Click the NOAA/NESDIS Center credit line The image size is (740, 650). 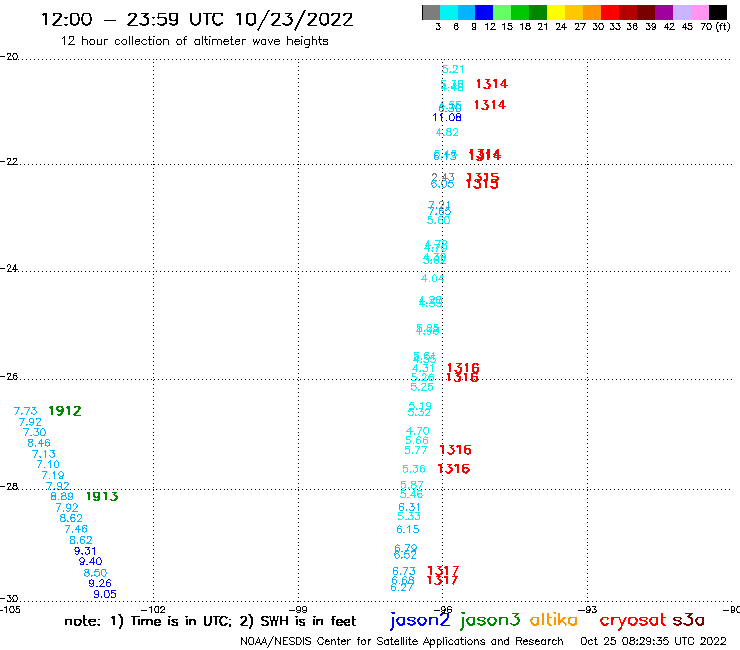coord(402,641)
